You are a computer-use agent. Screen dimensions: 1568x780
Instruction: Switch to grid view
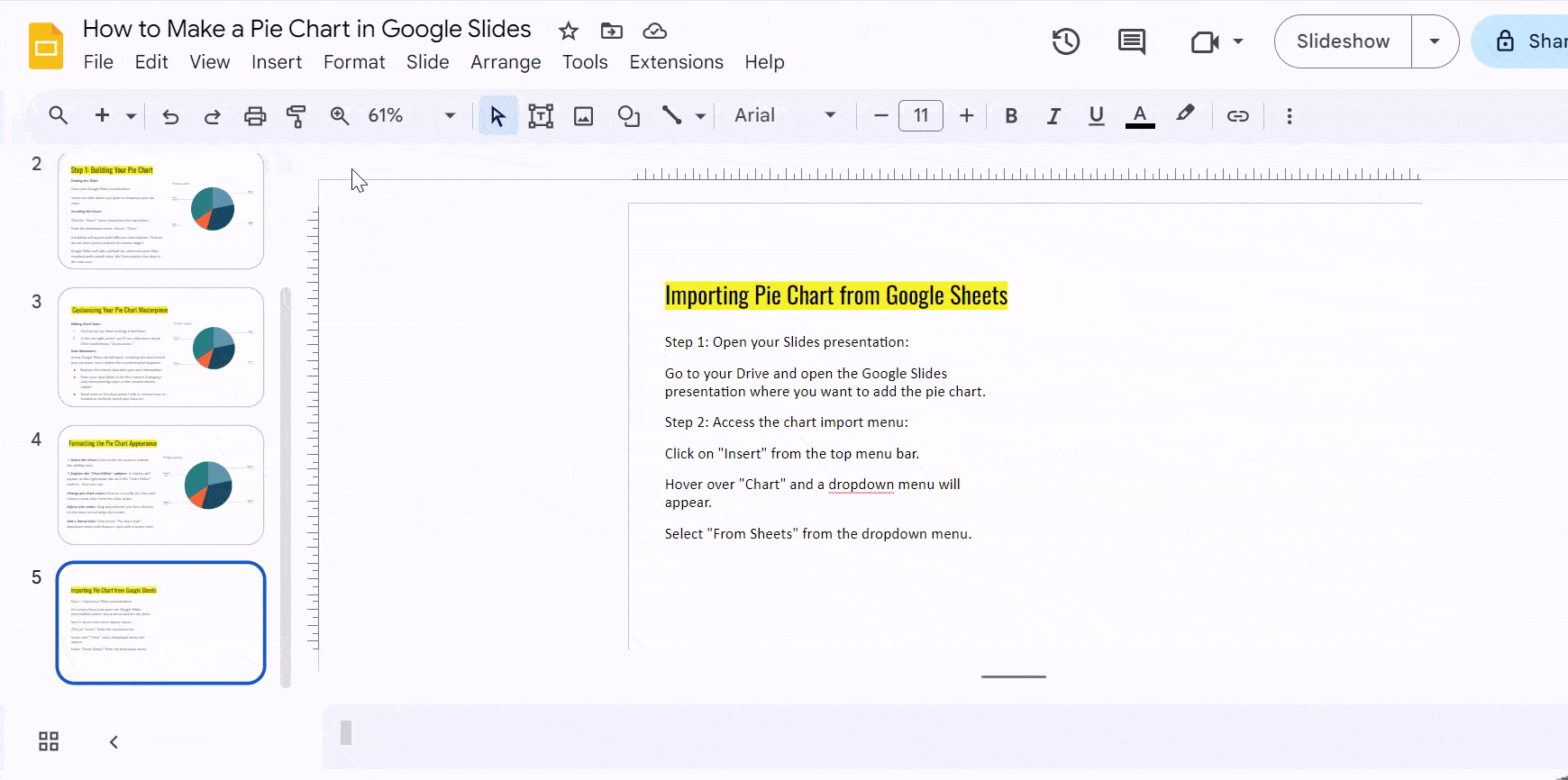pyautogui.click(x=49, y=741)
